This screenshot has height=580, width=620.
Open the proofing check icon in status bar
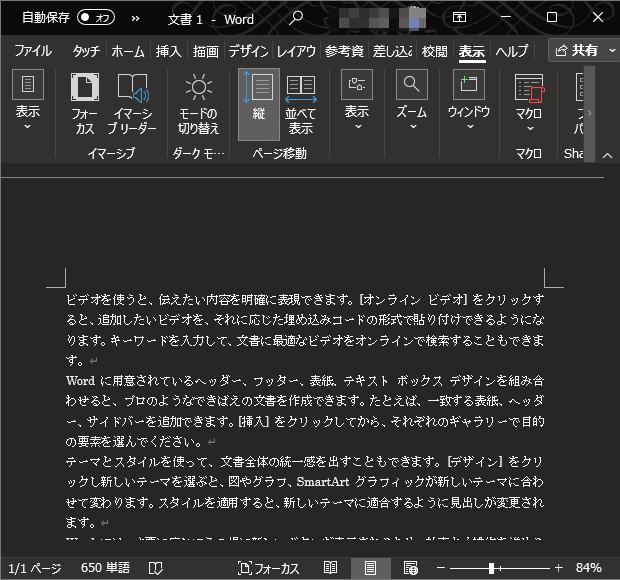pos(155,568)
